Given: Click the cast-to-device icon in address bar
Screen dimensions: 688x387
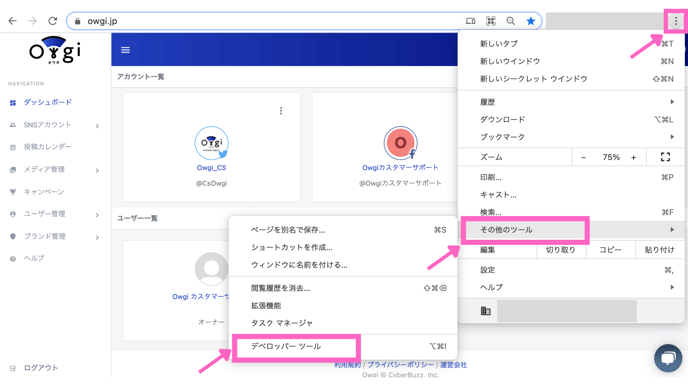Looking at the screenshot, I should 470,21.
